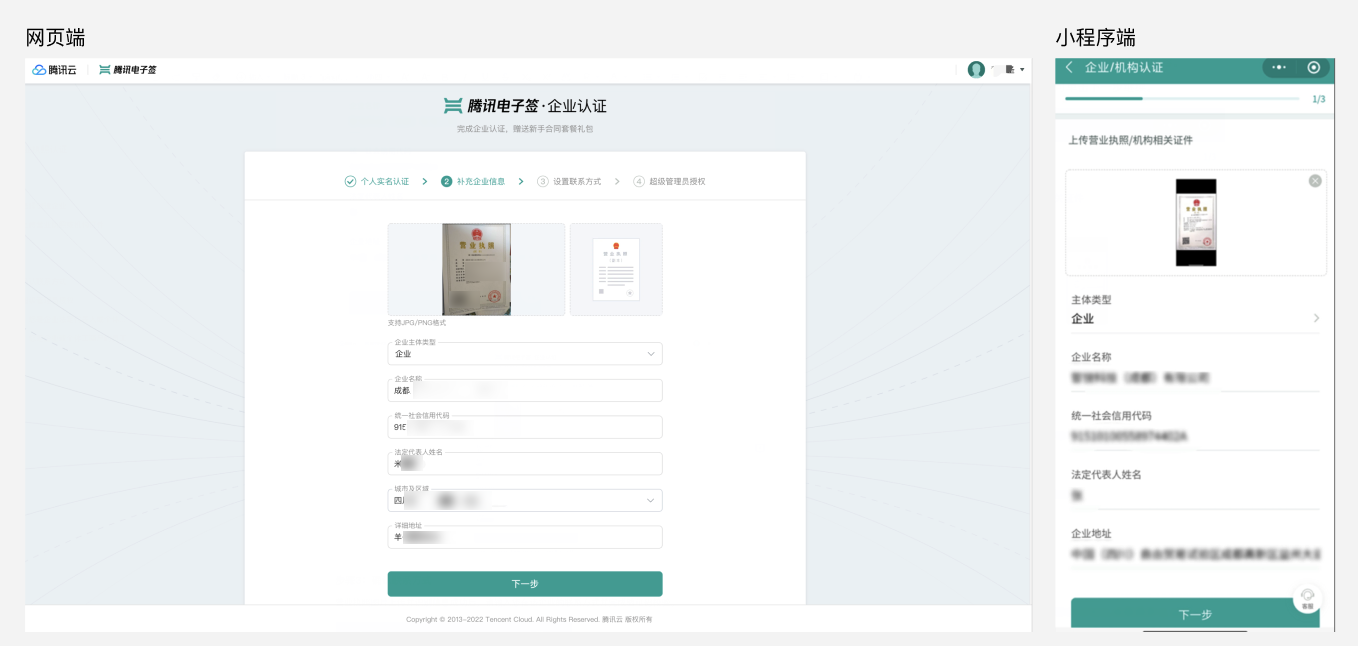Click the 腾讯云 logo icon
This screenshot has width=1358, height=646.
click(41, 69)
